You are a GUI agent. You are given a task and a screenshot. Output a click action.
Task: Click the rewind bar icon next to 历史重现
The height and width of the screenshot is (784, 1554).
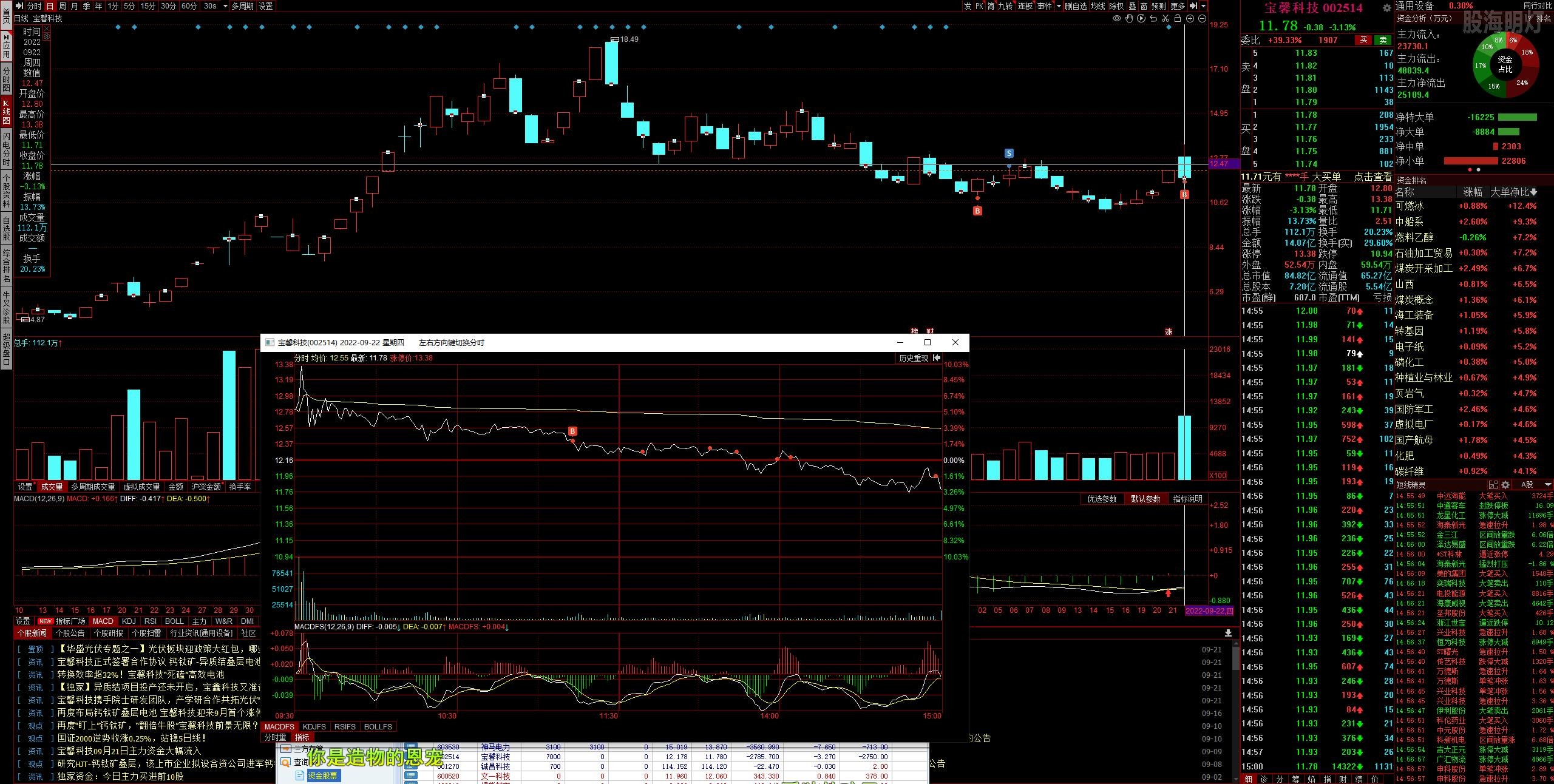tap(937, 358)
